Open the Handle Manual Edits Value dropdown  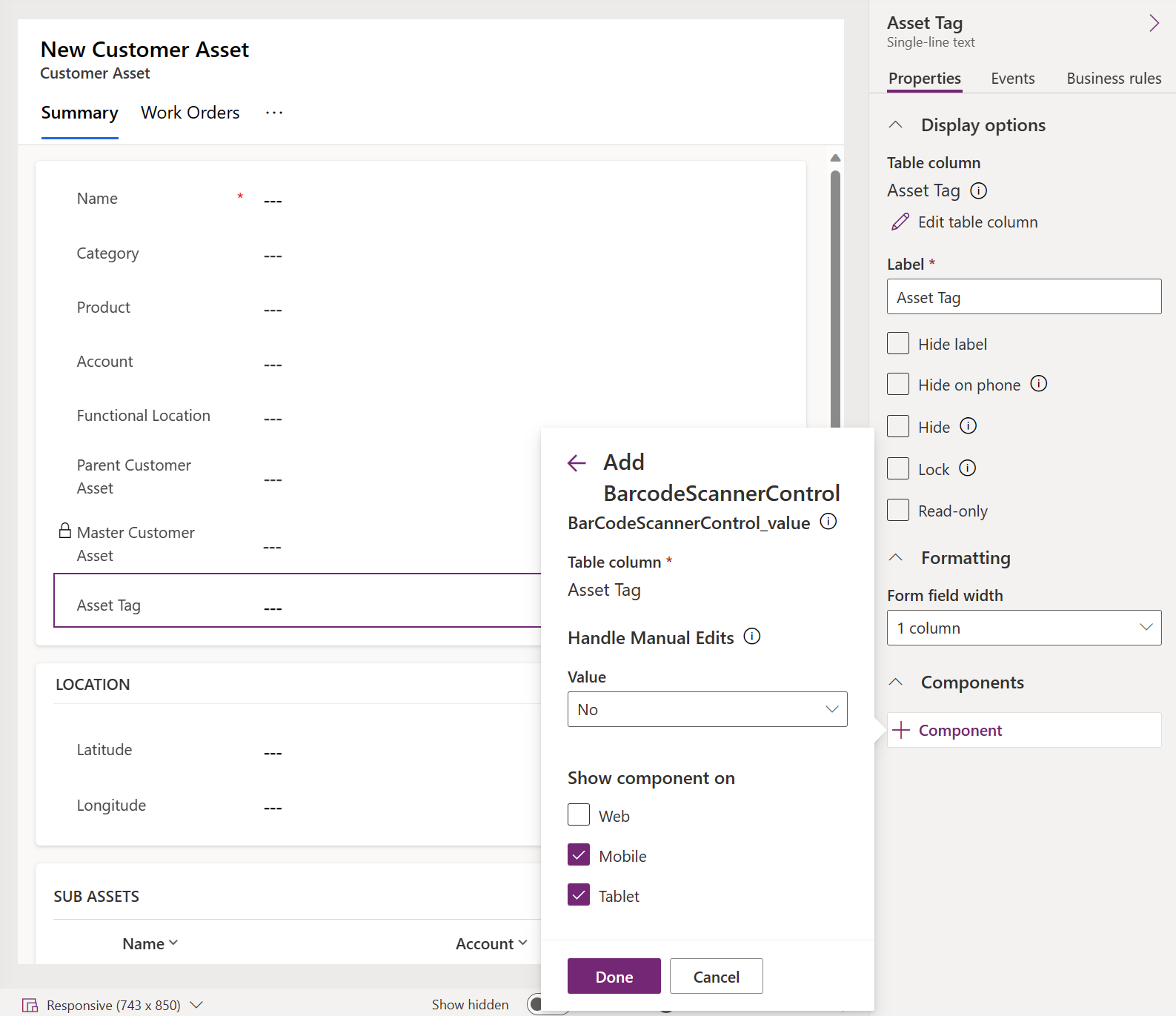pos(708,709)
